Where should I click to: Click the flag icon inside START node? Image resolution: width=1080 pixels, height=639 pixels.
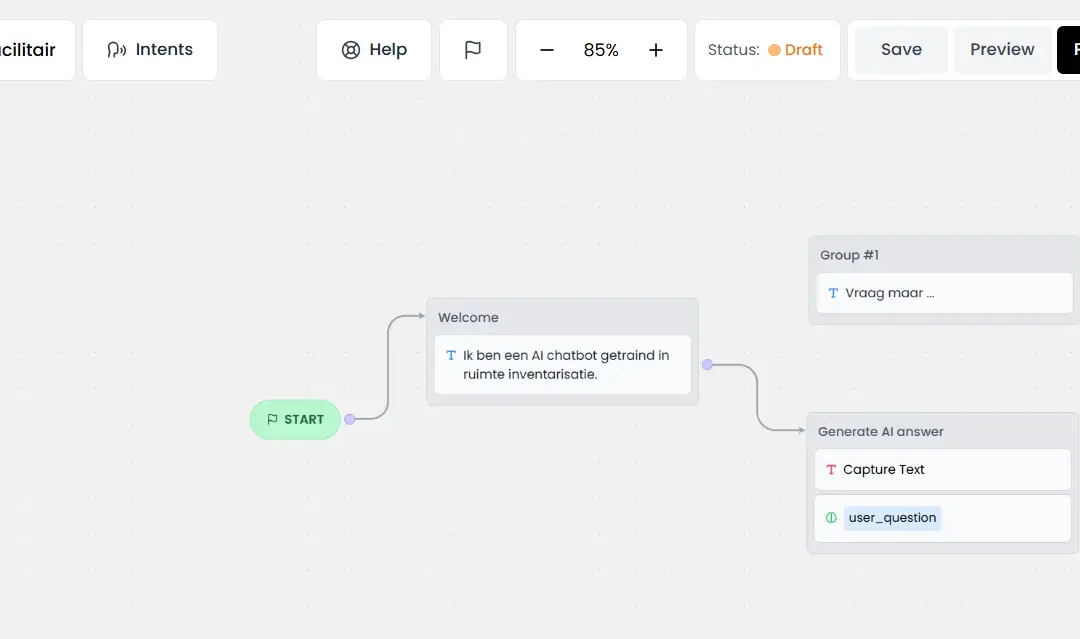272,419
